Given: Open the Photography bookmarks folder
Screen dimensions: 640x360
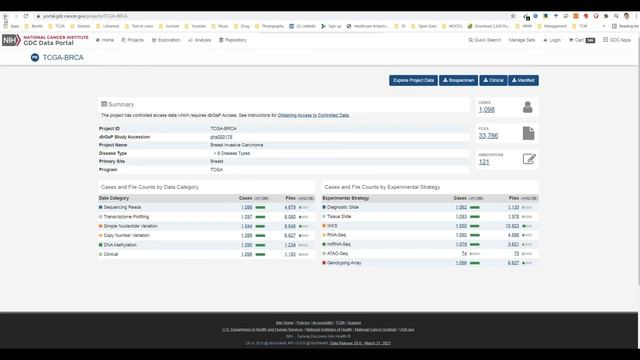Looking at the screenshot, I should (x=269, y=26).
